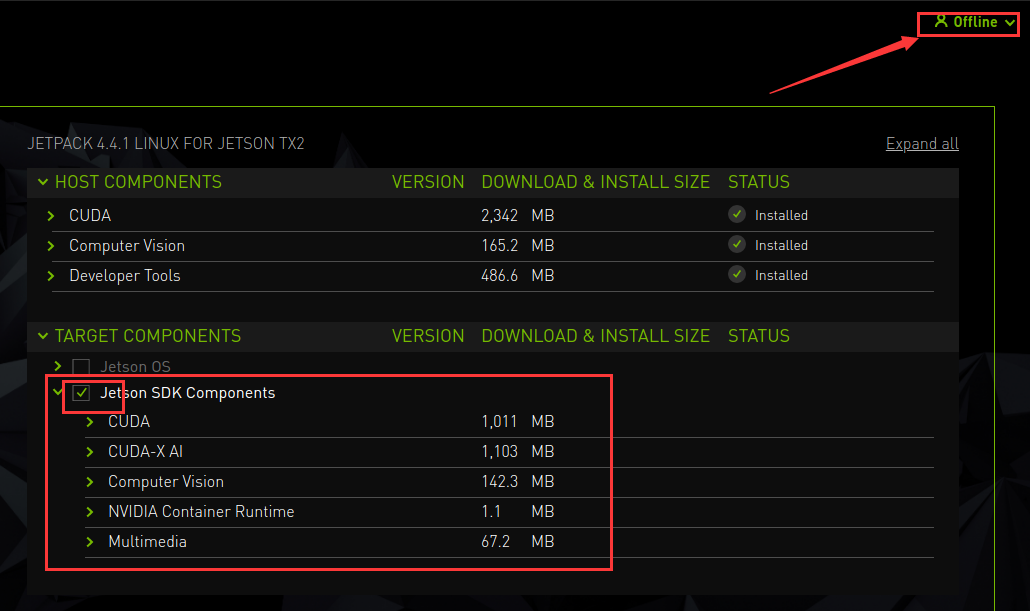The image size is (1030, 611).
Task: Click the 1,103 MB size value
Action: tap(518, 452)
